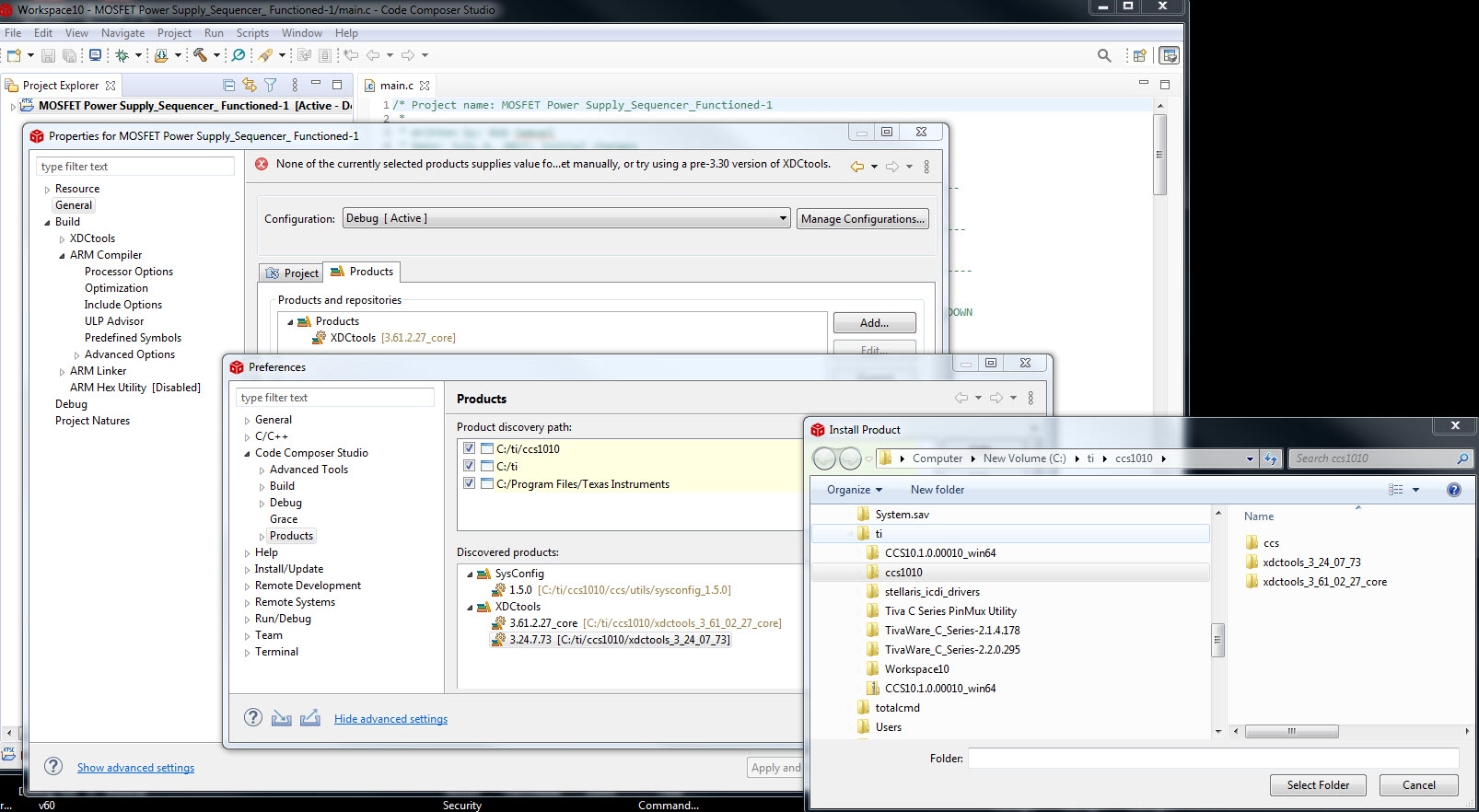Collapse the Build node in Properties tree
The width and height of the screenshot is (1479, 812).
tap(47, 222)
